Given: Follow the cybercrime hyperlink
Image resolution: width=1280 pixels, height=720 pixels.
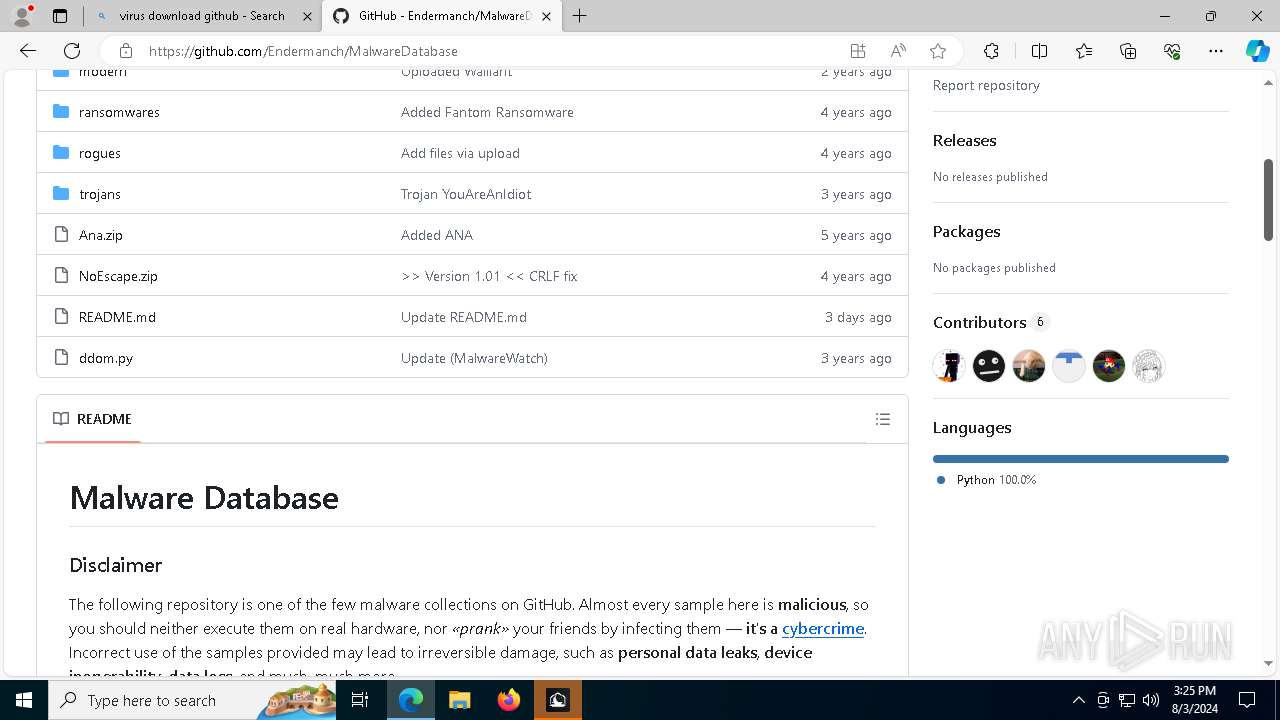Looking at the screenshot, I should pos(823,629).
